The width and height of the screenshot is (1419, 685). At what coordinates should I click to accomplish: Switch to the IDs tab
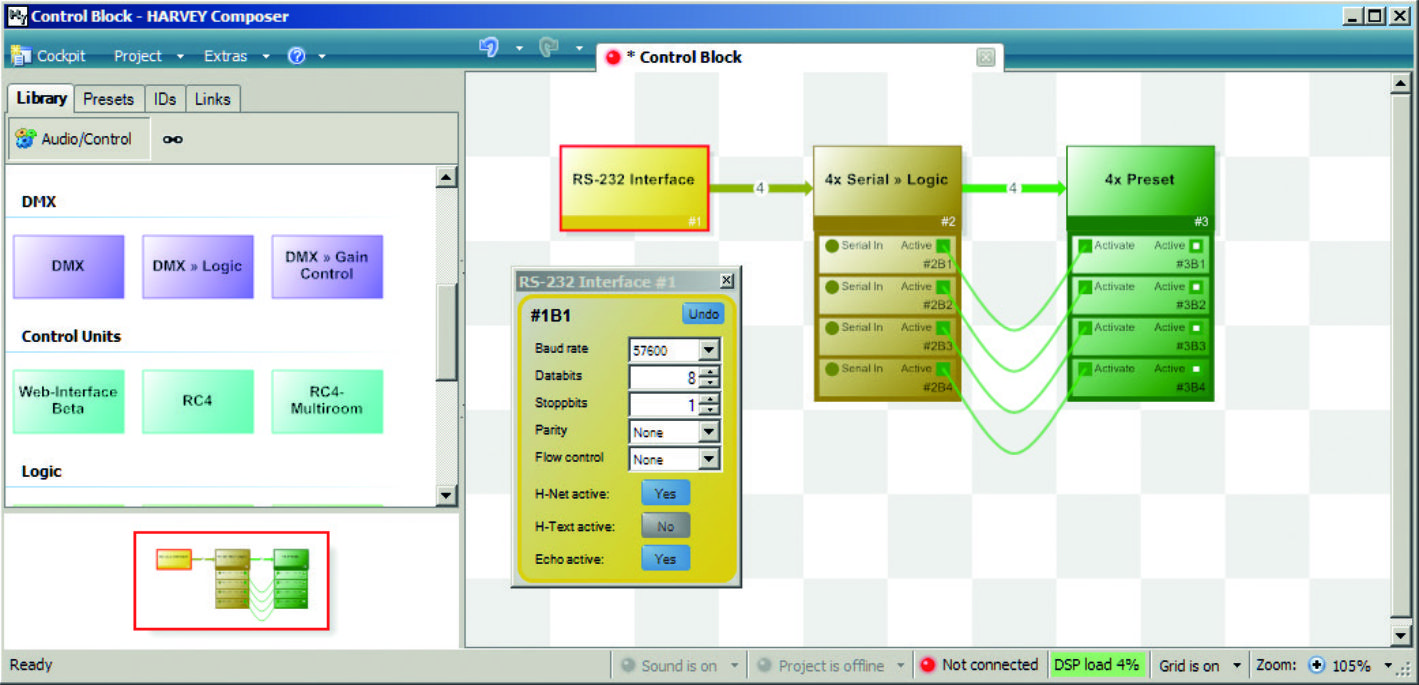[x=165, y=99]
